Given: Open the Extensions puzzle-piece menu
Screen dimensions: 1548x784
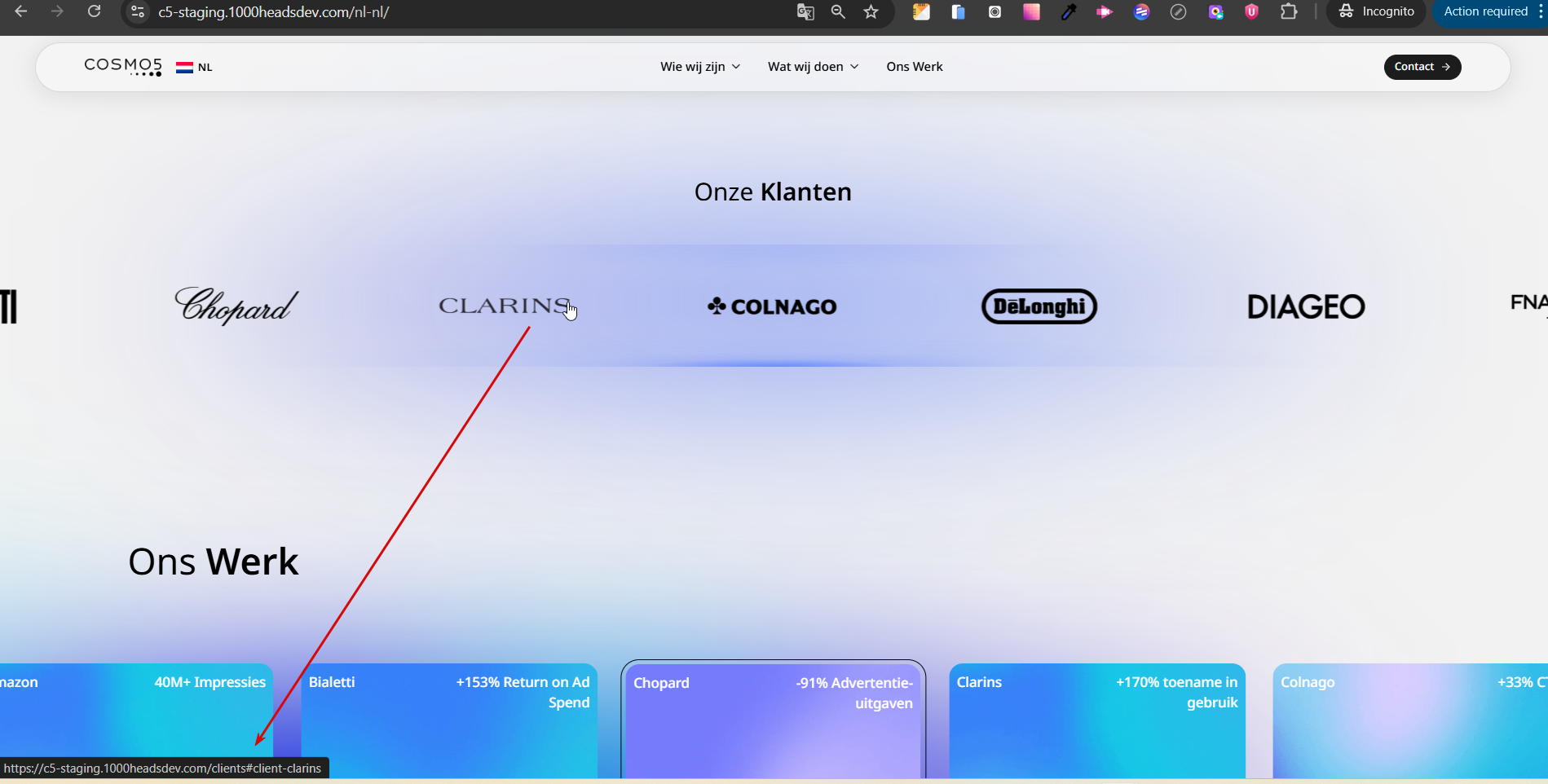Looking at the screenshot, I should click(1289, 12).
